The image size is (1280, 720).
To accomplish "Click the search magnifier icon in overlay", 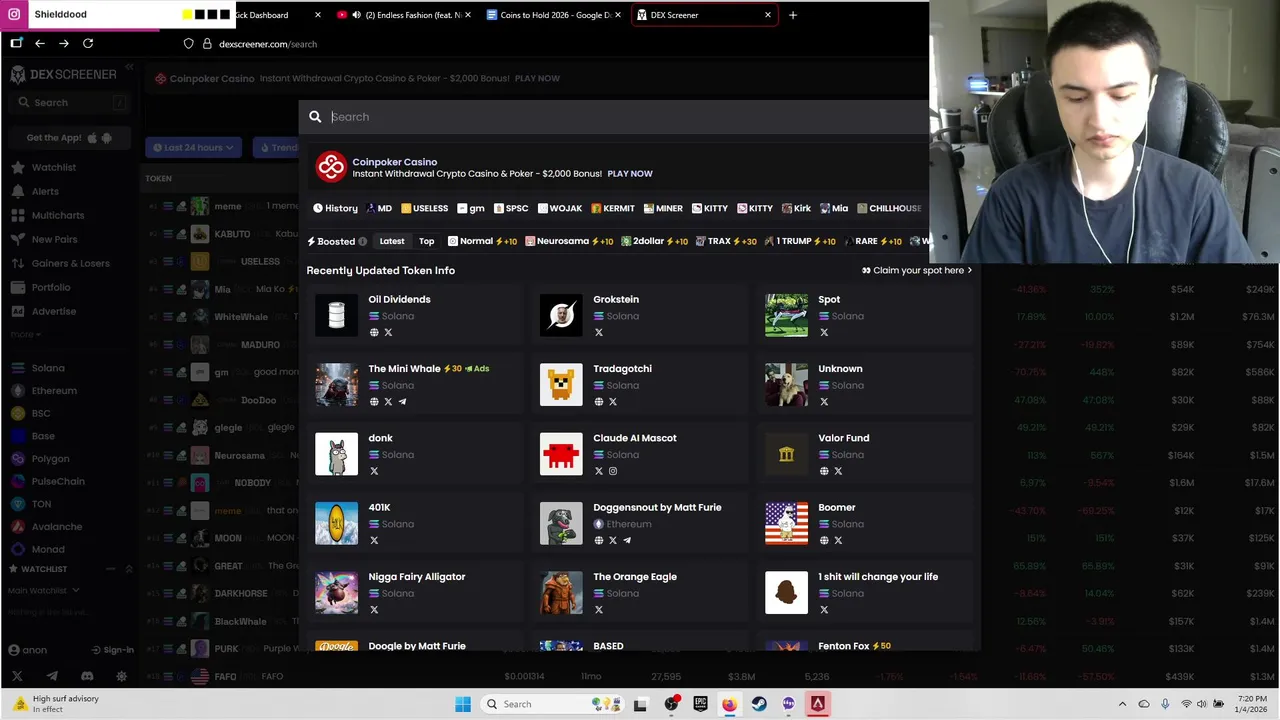I will tap(315, 117).
